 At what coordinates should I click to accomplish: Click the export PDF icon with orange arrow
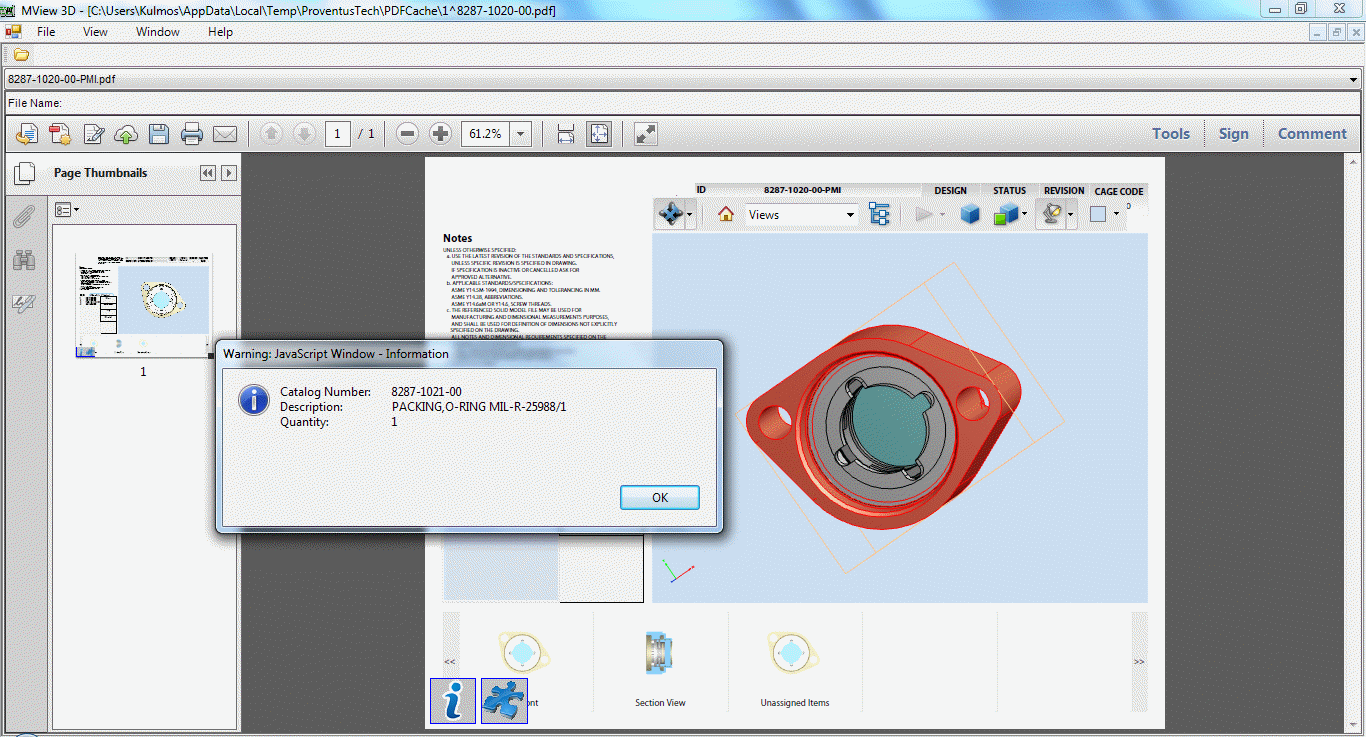(x=27, y=134)
